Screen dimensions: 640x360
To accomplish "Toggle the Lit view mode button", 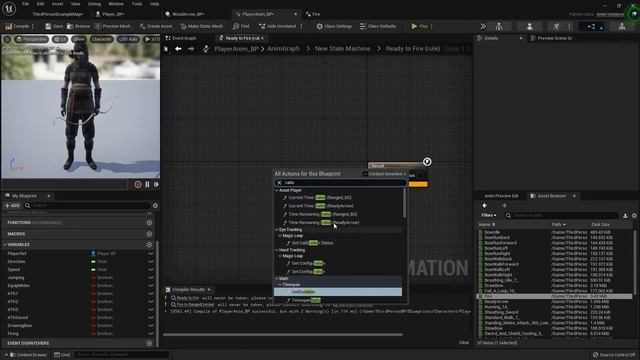I will point(60,39).
